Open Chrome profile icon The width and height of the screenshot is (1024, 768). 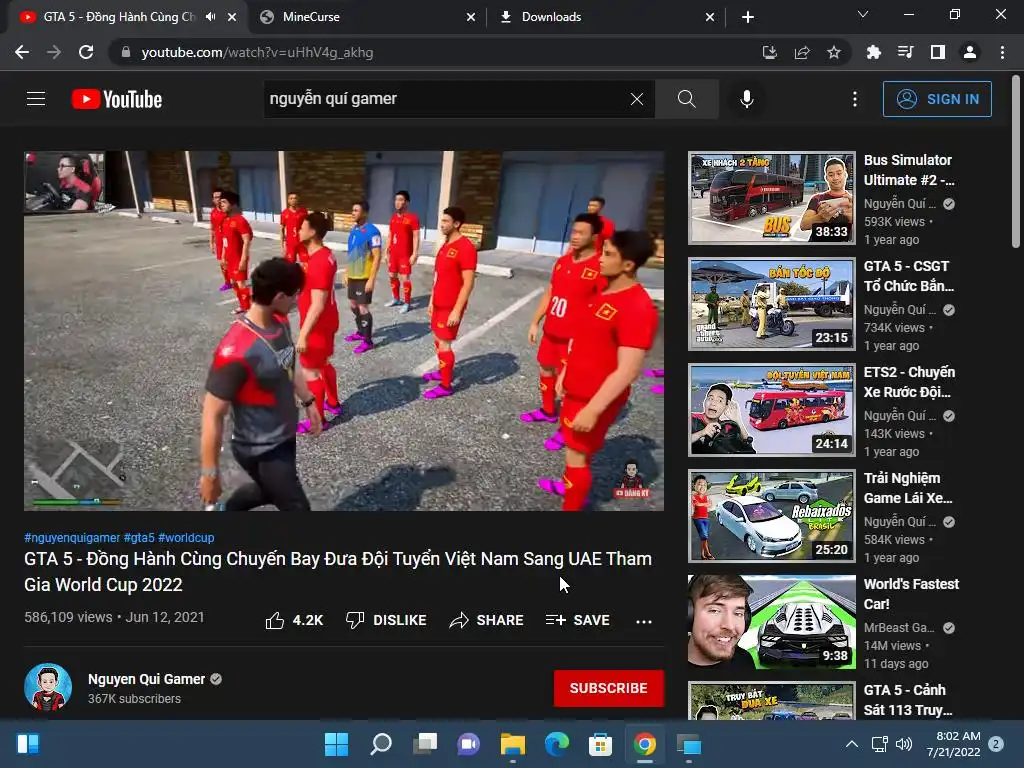pyautogui.click(x=970, y=52)
